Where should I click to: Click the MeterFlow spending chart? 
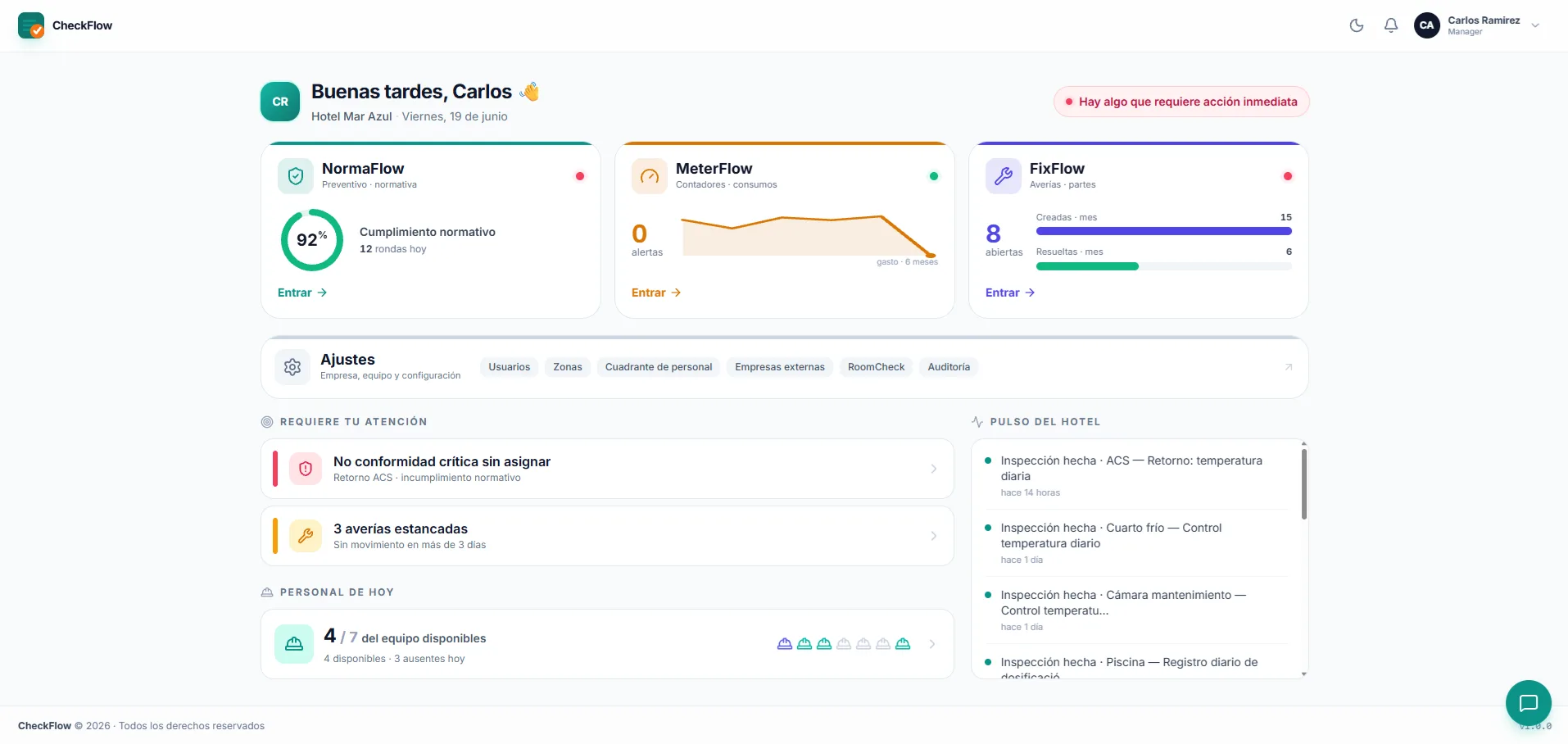809,237
